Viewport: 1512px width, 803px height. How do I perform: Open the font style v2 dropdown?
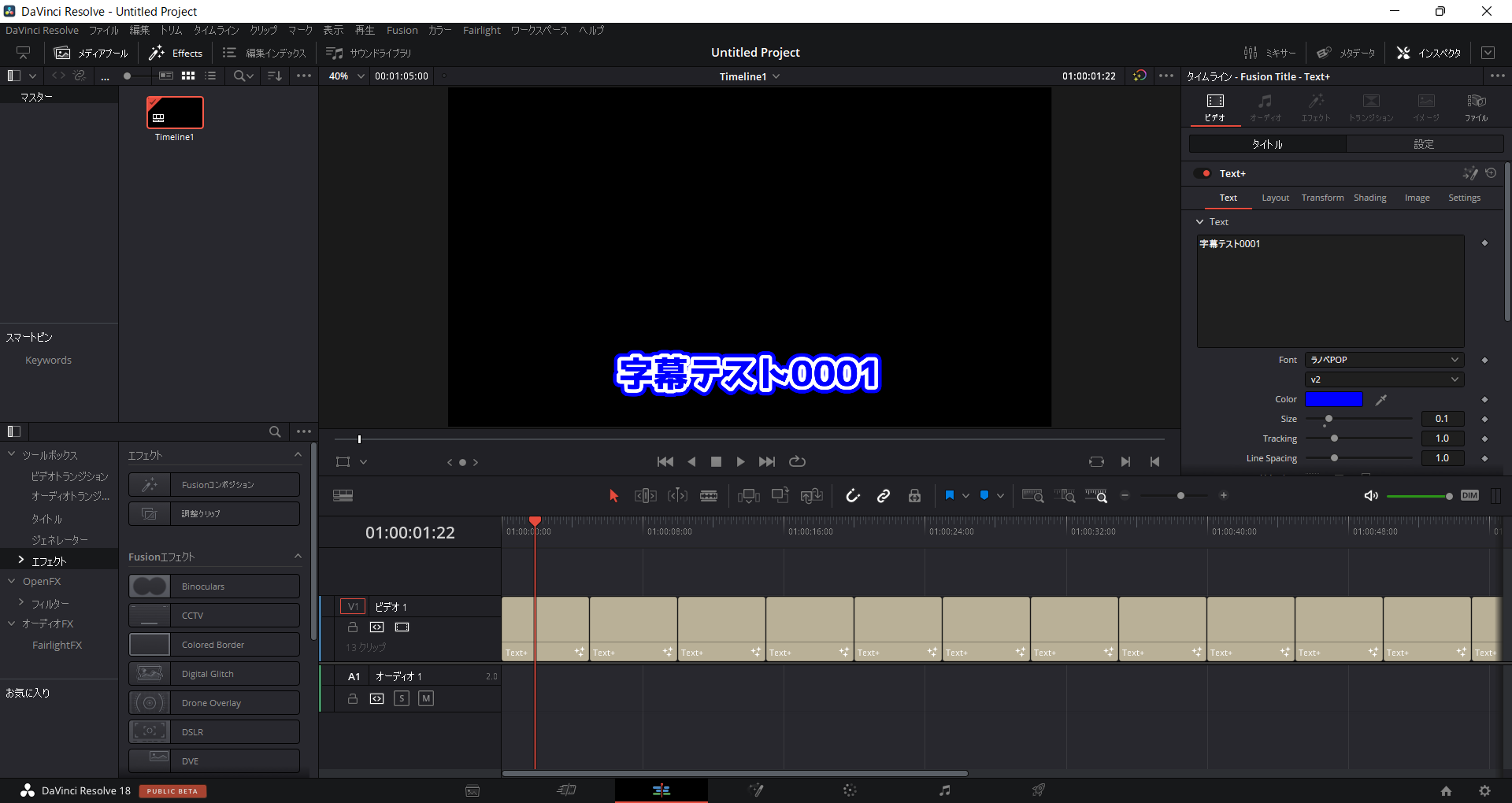1384,379
